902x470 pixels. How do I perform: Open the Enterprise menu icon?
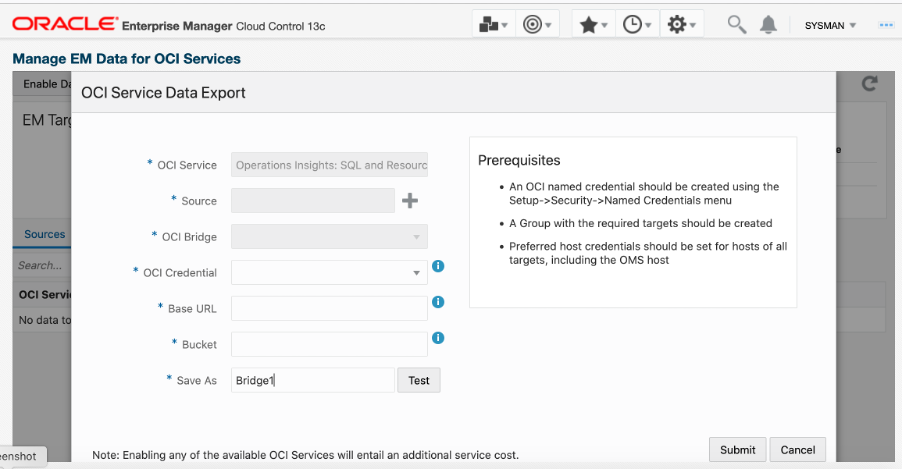point(493,25)
